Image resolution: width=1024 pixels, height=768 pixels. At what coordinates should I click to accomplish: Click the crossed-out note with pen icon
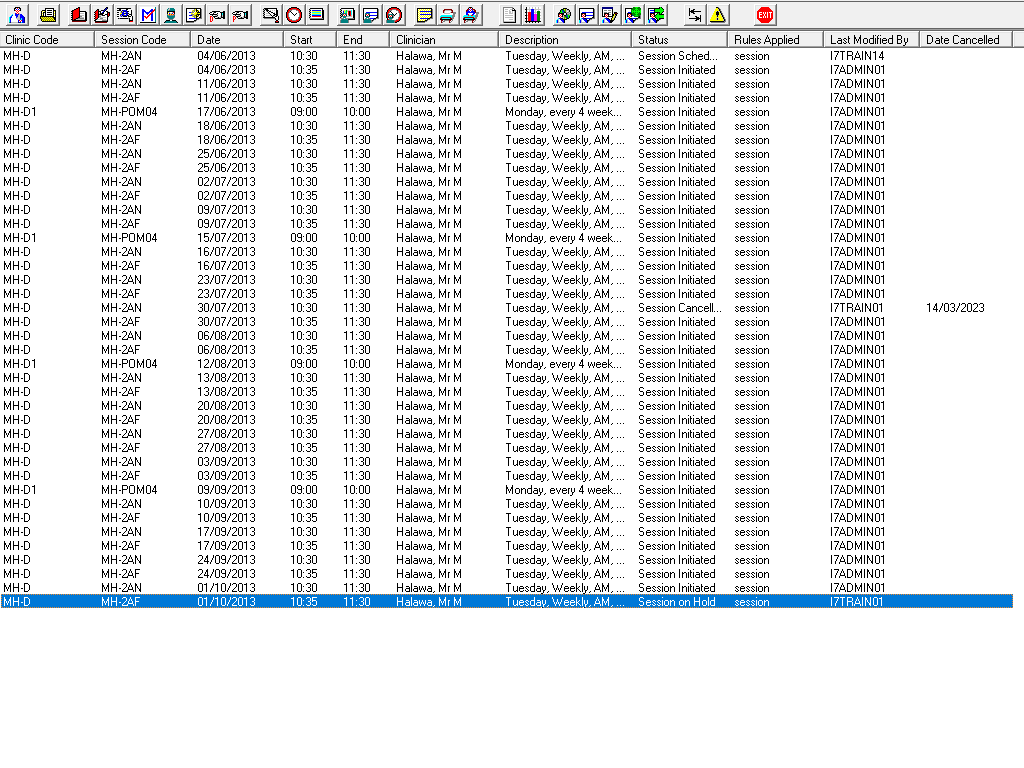[270, 14]
